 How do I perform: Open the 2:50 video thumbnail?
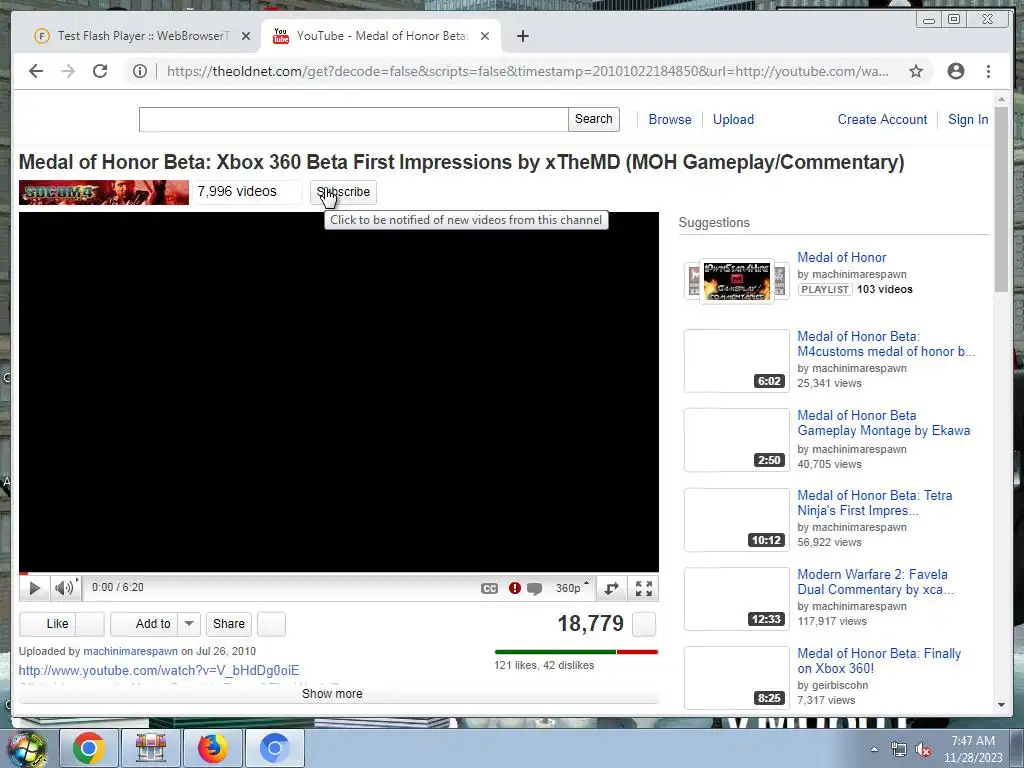[737, 440]
